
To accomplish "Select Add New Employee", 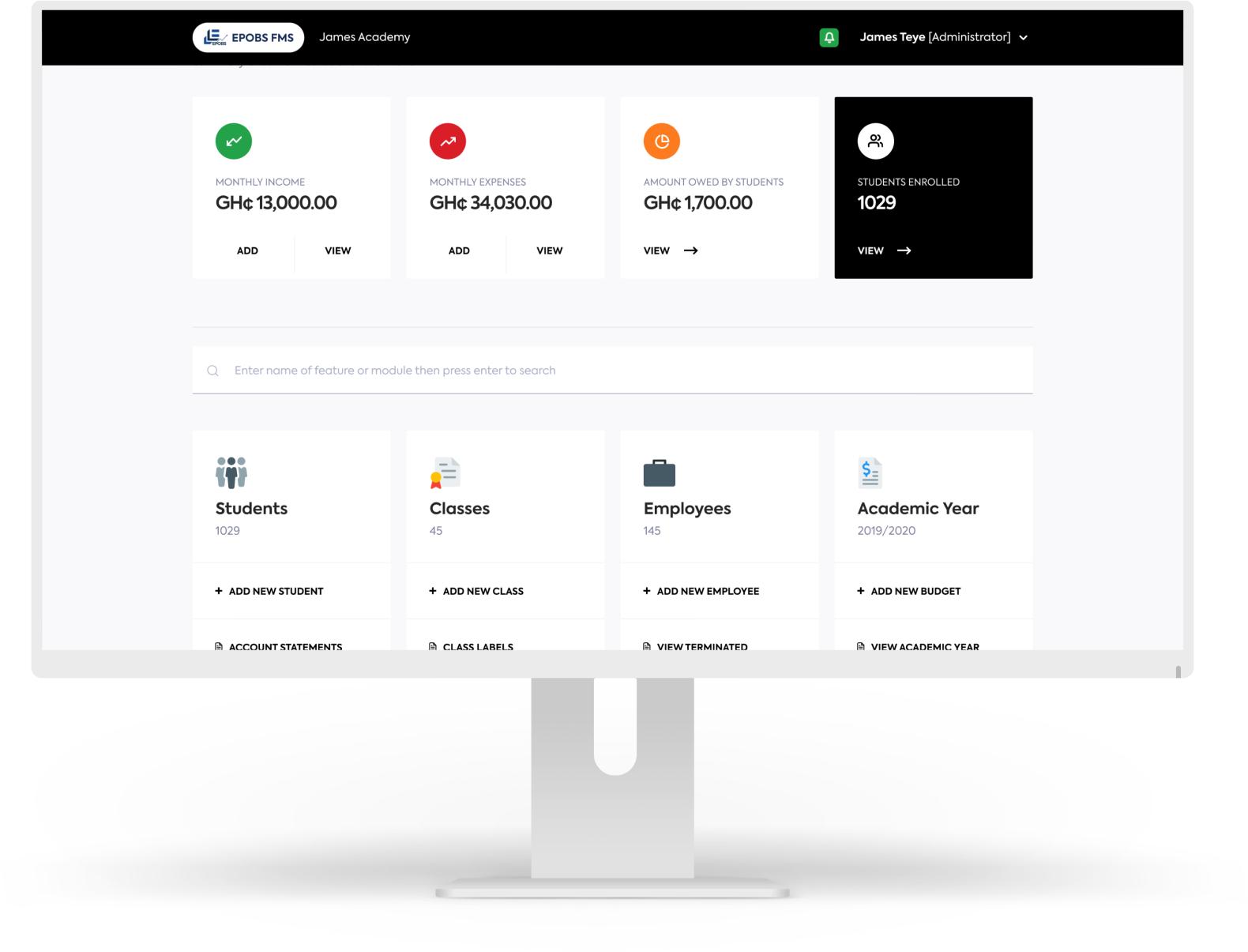I will pos(707,591).
